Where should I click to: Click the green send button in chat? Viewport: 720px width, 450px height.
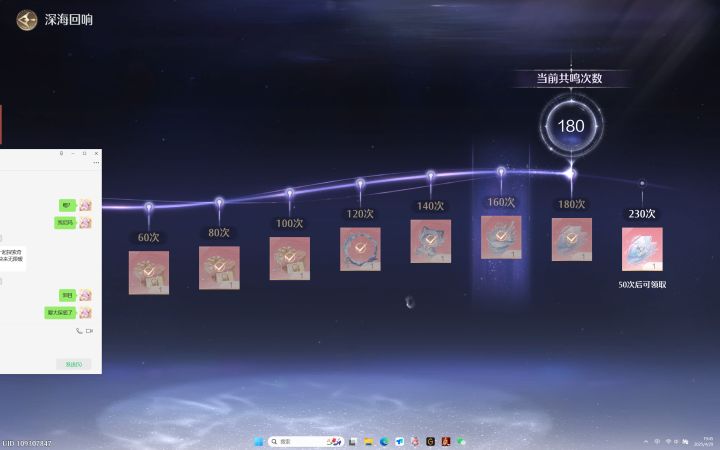74,364
